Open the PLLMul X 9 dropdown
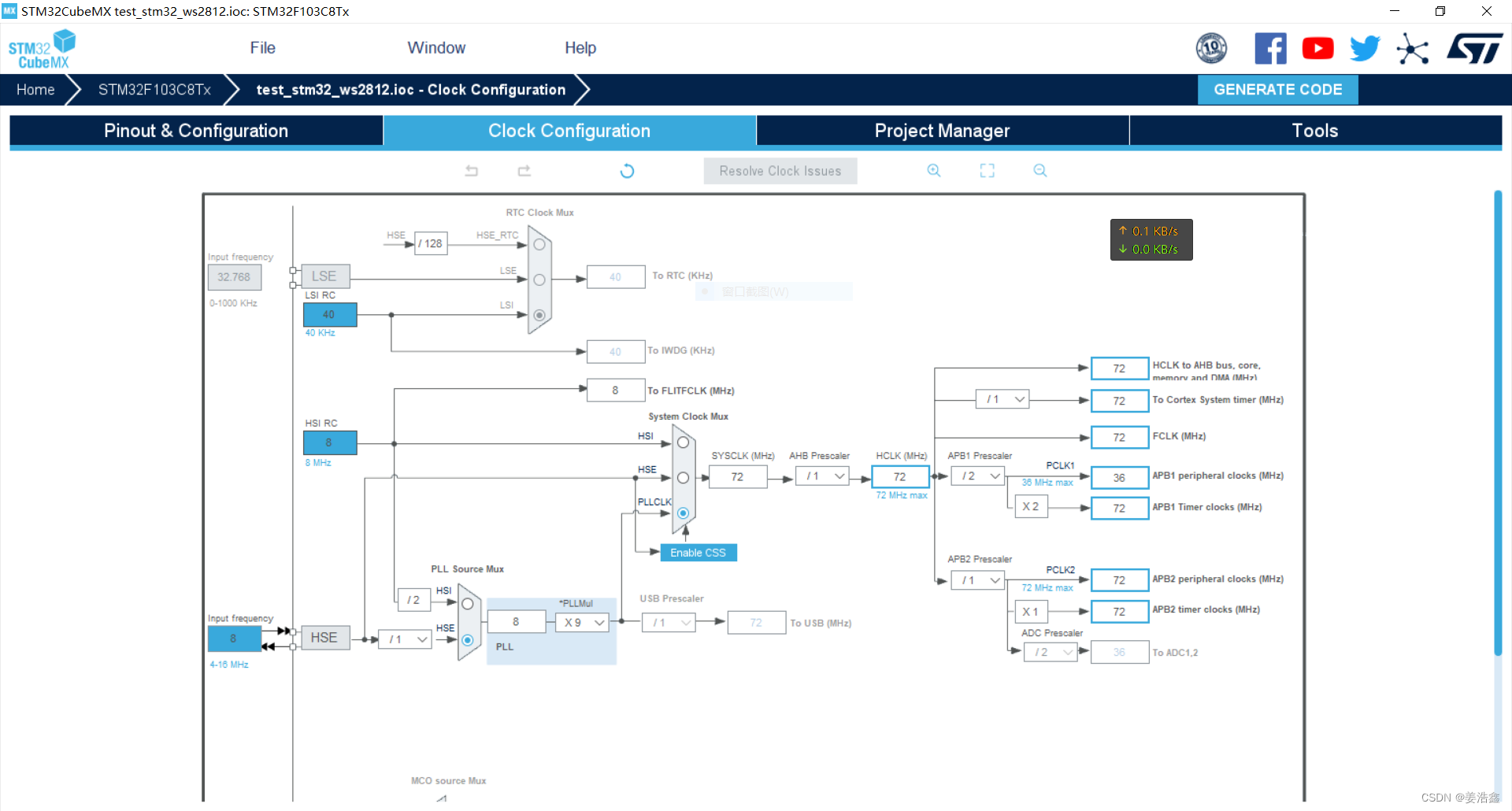This screenshot has width=1512, height=811. (x=583, y=623)
